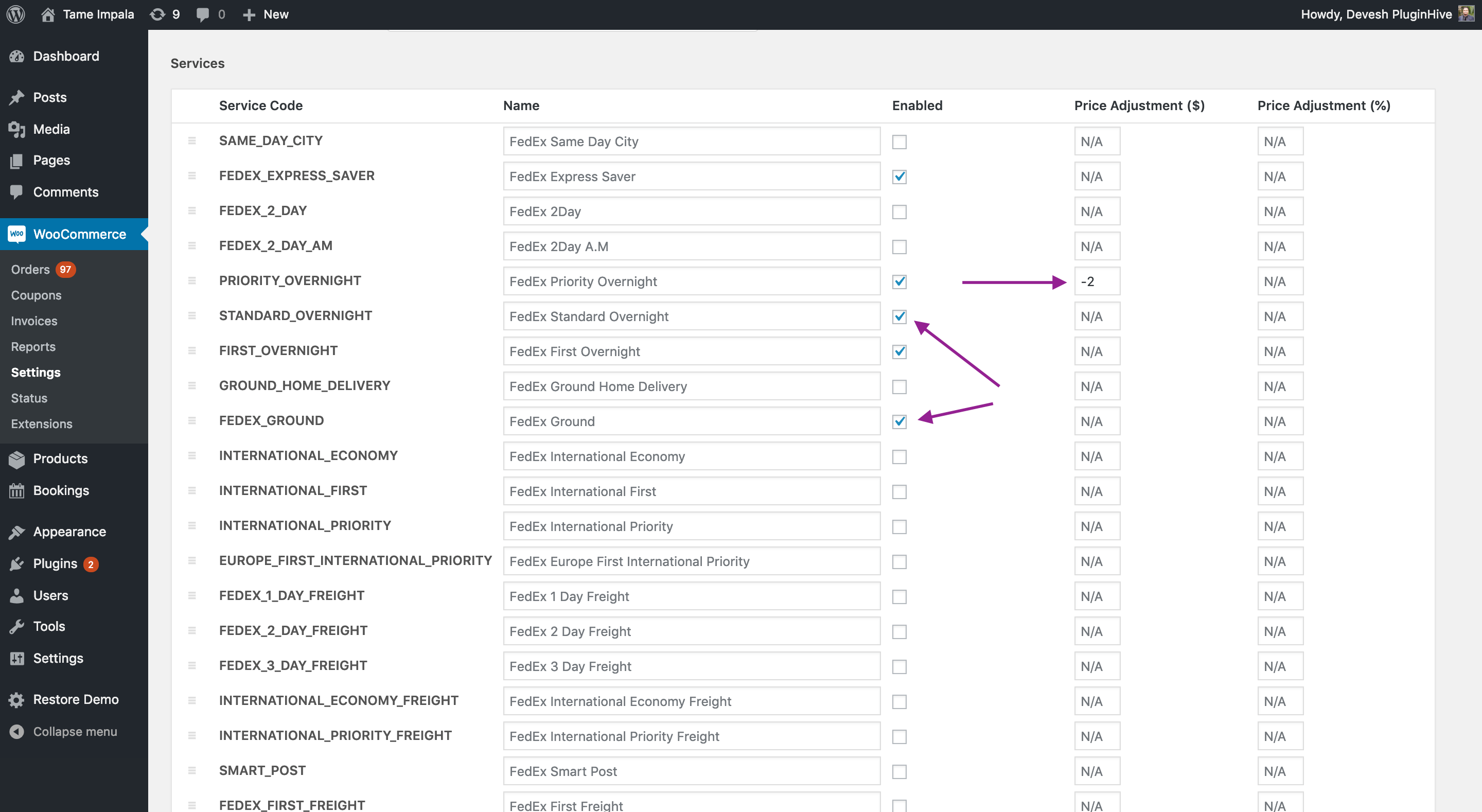The image size is (1482, 812).
Task: Click the Bookings icon in sidebar
Action: 17,490
